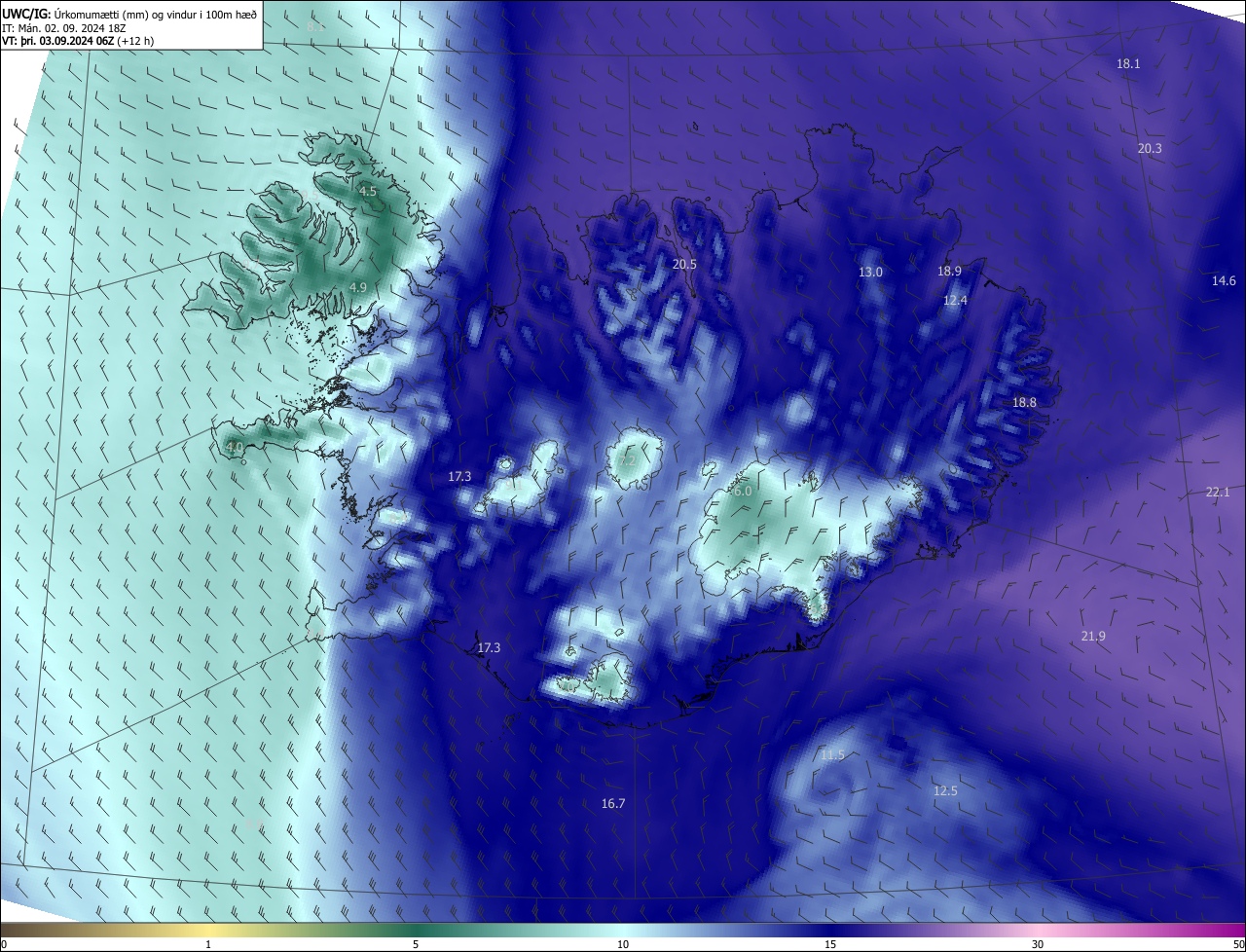Click the map value 16.7
The height and width of the screenshot is (952, 1246).
(613, 803)
